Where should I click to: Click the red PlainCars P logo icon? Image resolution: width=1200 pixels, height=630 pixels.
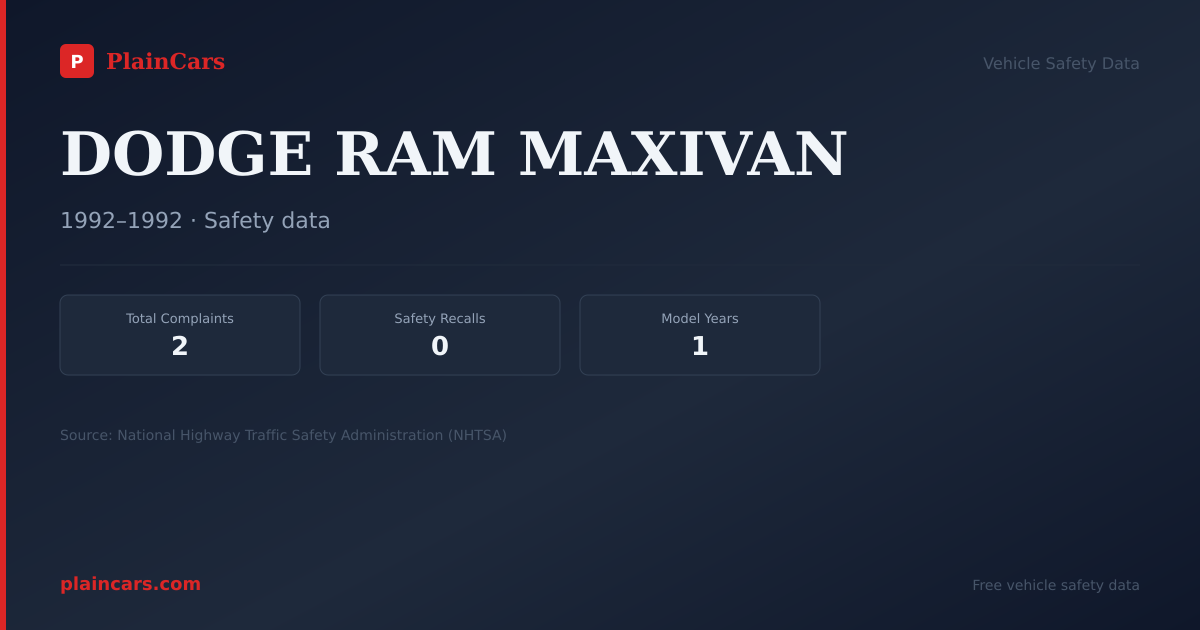point(77,61)
